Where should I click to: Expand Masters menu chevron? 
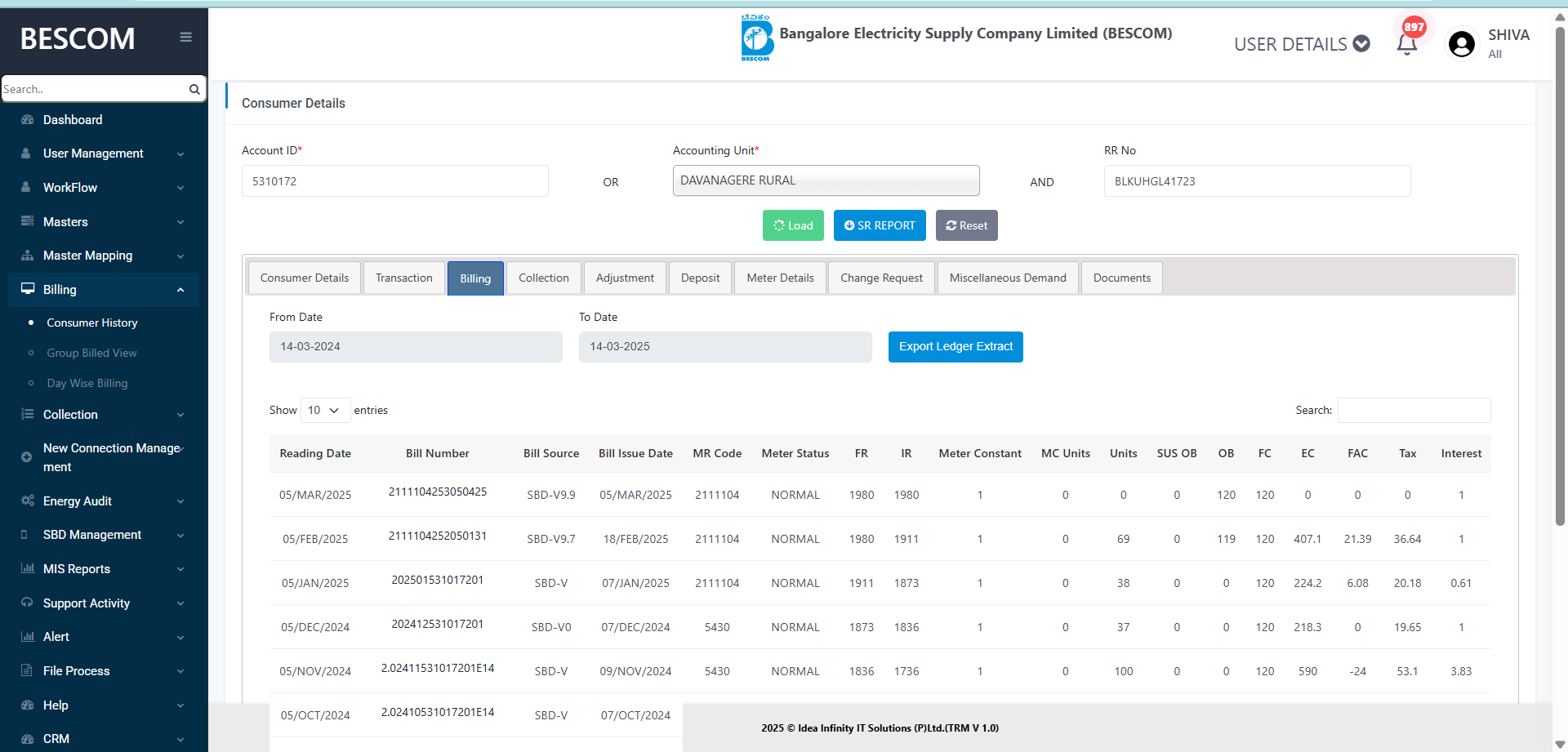coord(180,222)
